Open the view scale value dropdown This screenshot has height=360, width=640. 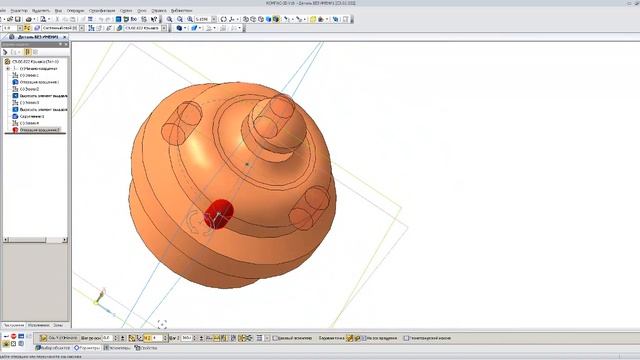click(x=214, y=19)
